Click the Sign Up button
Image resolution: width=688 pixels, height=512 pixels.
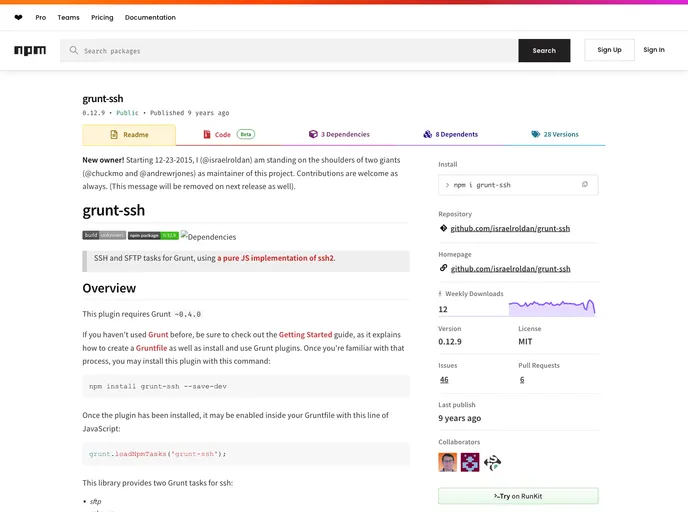click(x=609, y=50)
